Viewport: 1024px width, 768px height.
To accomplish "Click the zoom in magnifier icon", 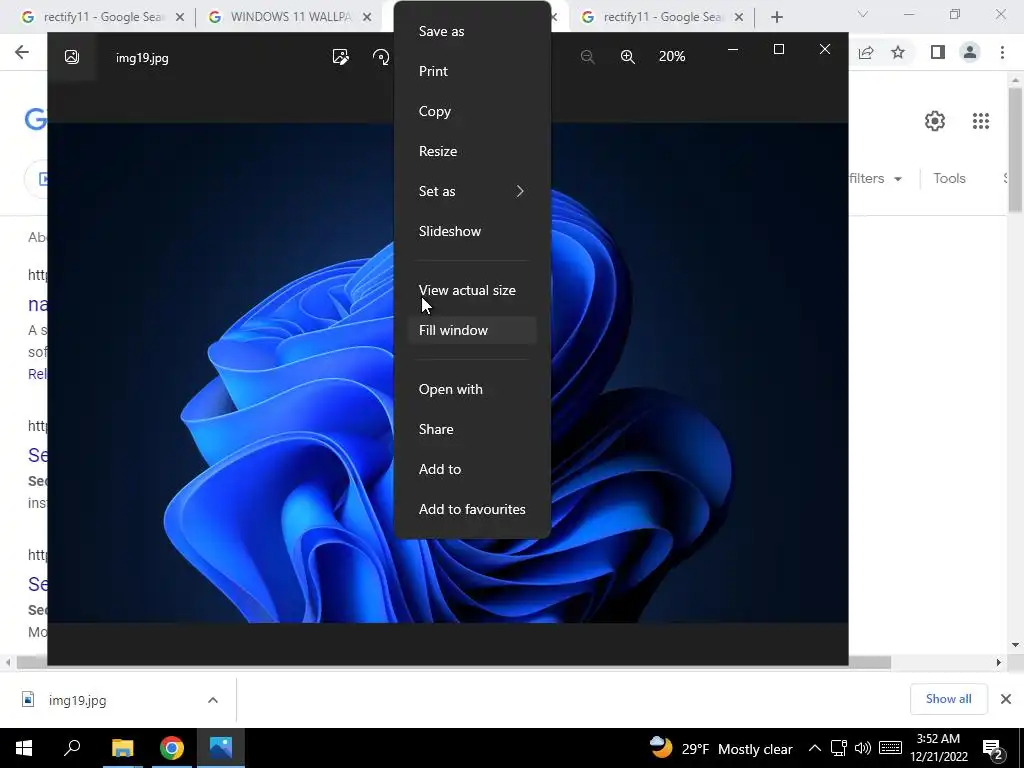I will pyautogui.click(x=628, y=57).
